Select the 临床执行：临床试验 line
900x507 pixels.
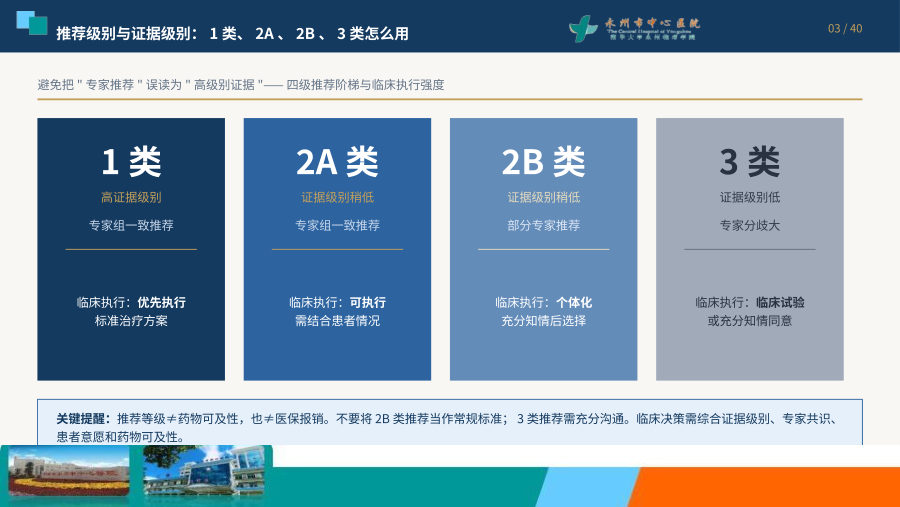click(750, 302)
